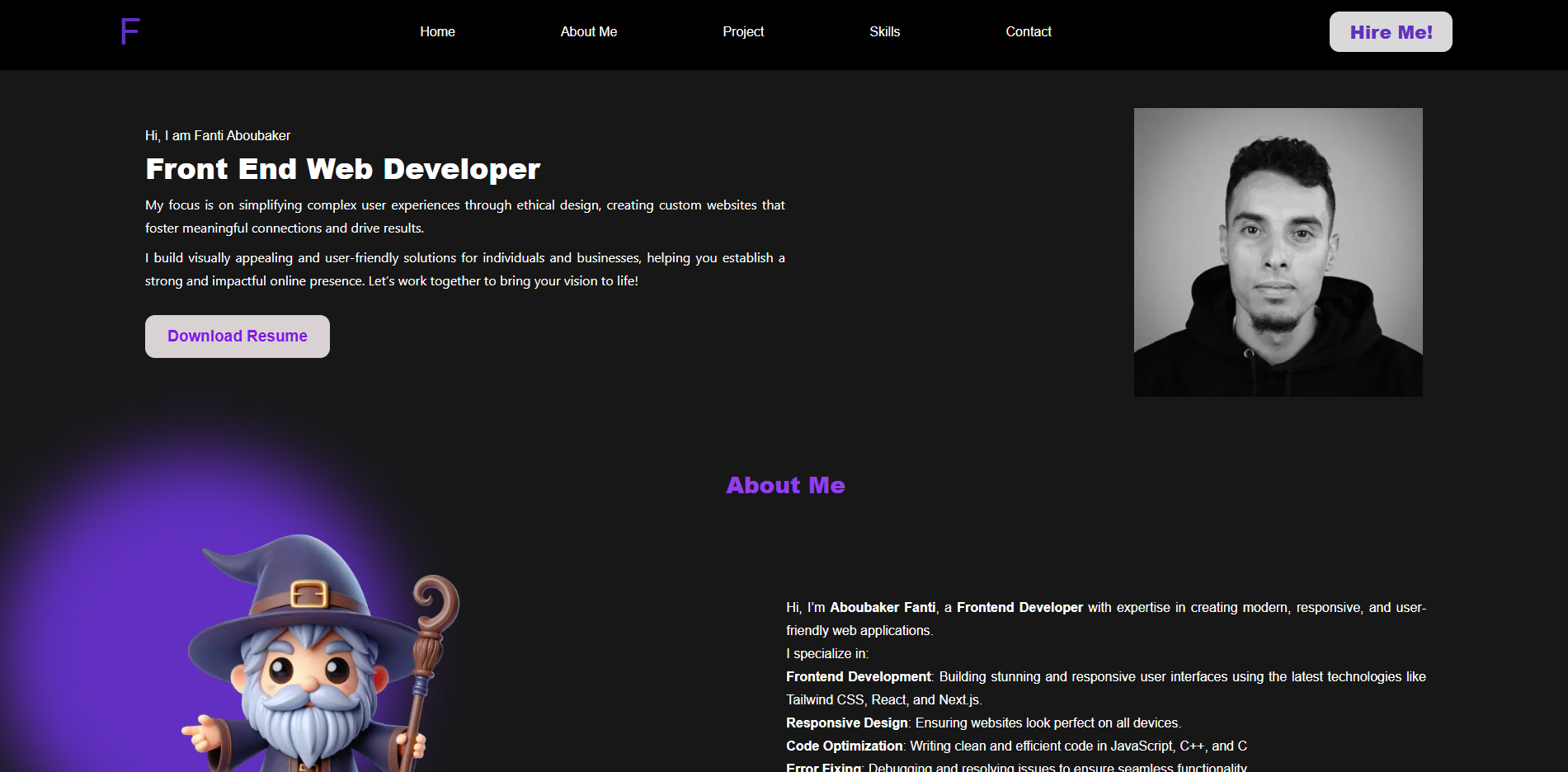Click the Download Resume button

pos(238,337)
